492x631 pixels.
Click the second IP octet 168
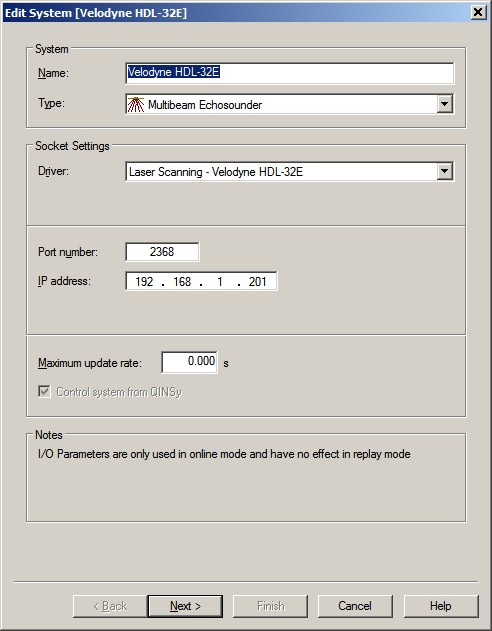click(182, 281)
